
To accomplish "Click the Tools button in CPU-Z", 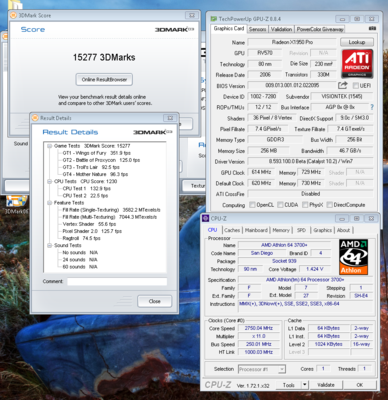I will click(x=289, y=385).
